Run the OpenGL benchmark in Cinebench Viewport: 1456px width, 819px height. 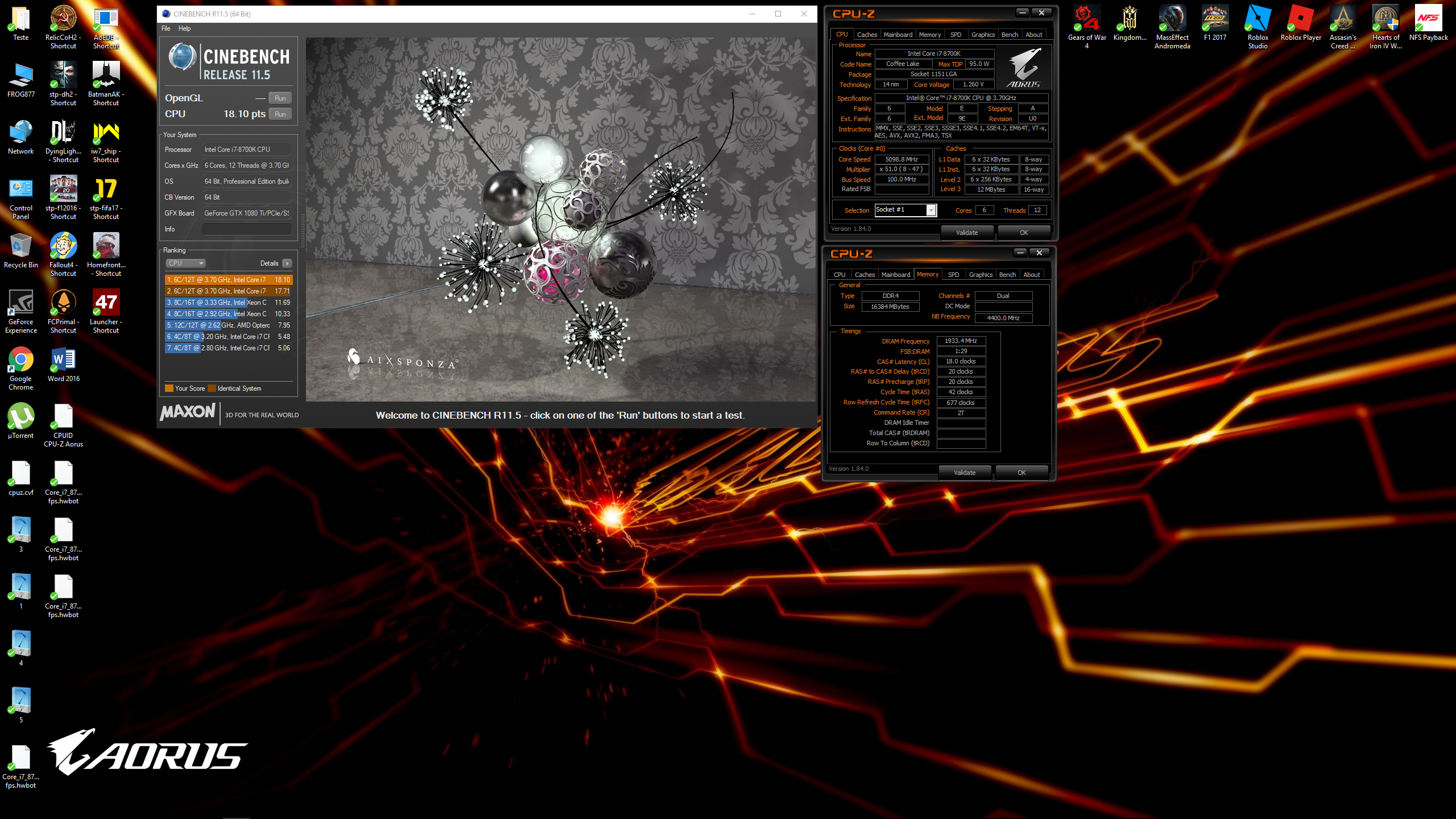280,98
